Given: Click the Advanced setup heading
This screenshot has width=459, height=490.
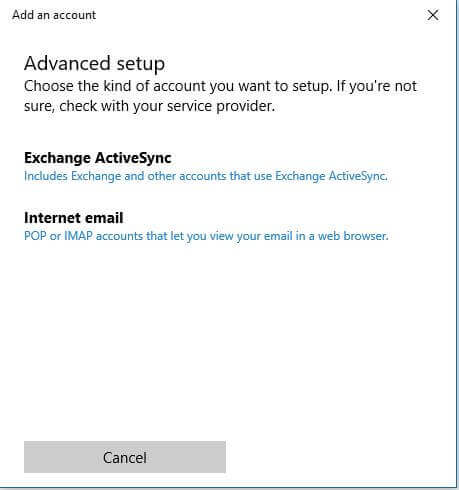Looking at the screenshot, I should (94, 63).
